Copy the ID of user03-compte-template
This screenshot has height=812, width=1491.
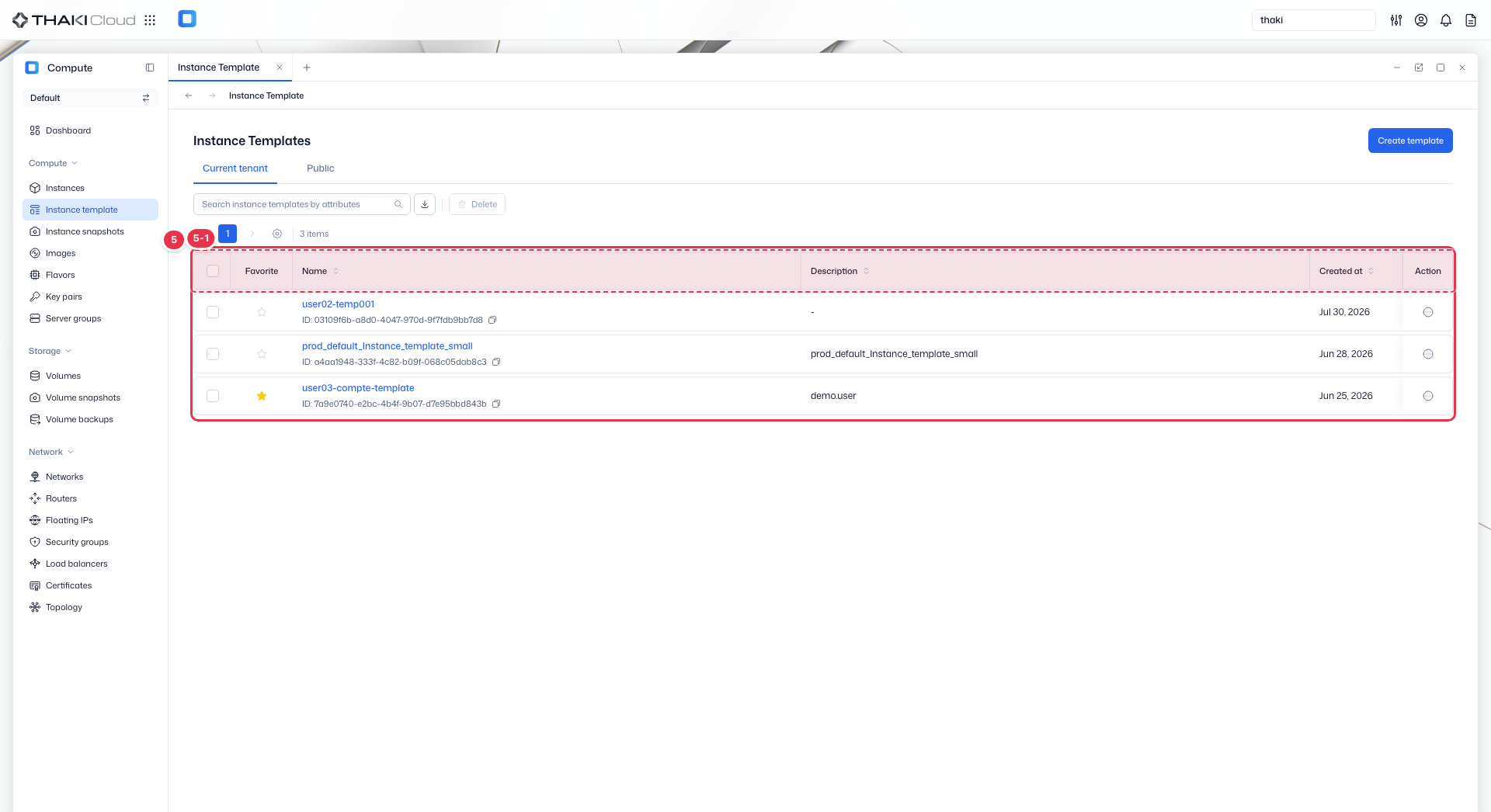click(496, 404)
